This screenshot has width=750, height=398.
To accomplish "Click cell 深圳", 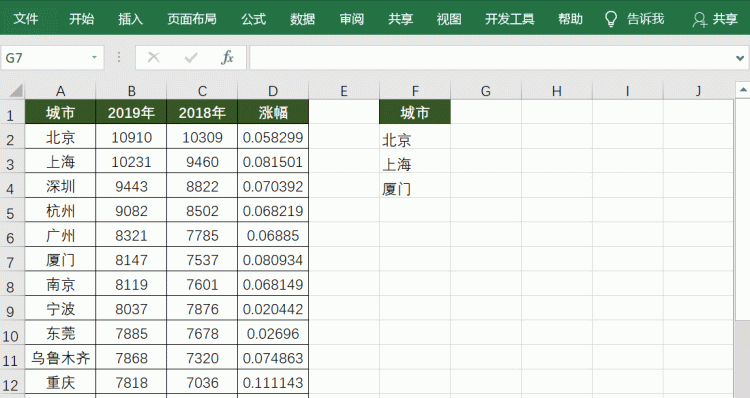I will coord(60,186).
